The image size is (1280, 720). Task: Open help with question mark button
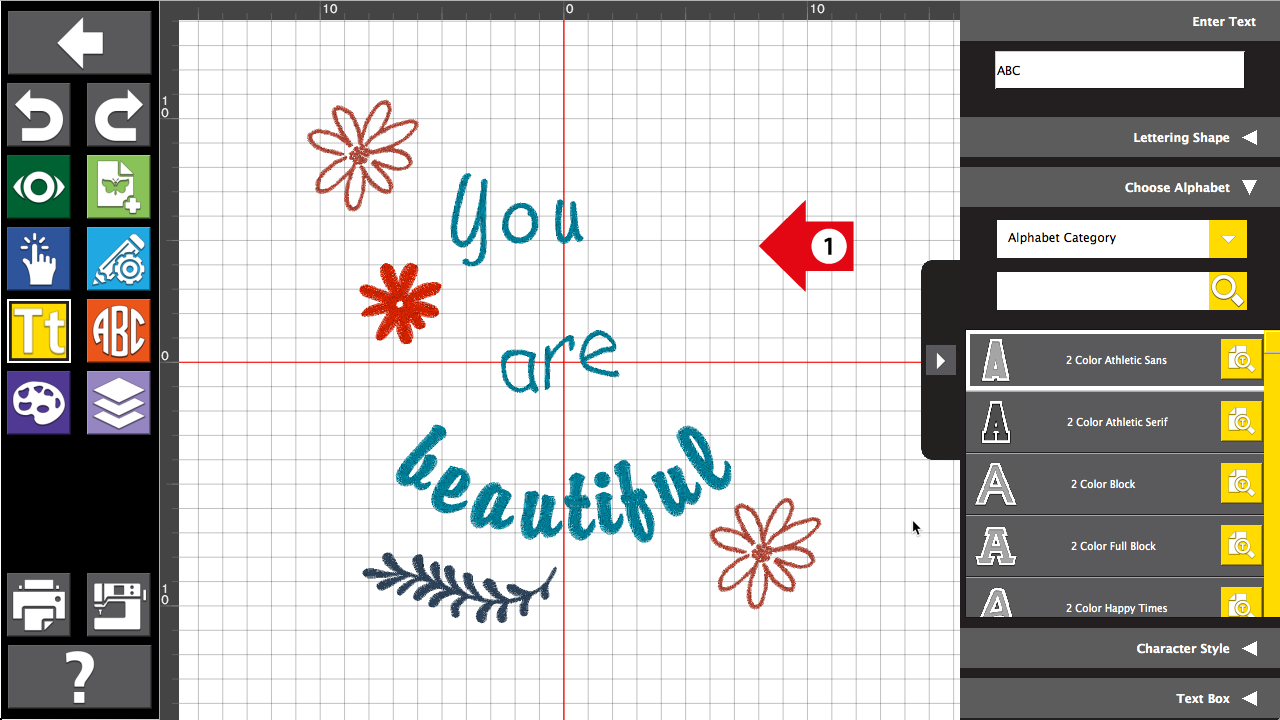point(80,677)
